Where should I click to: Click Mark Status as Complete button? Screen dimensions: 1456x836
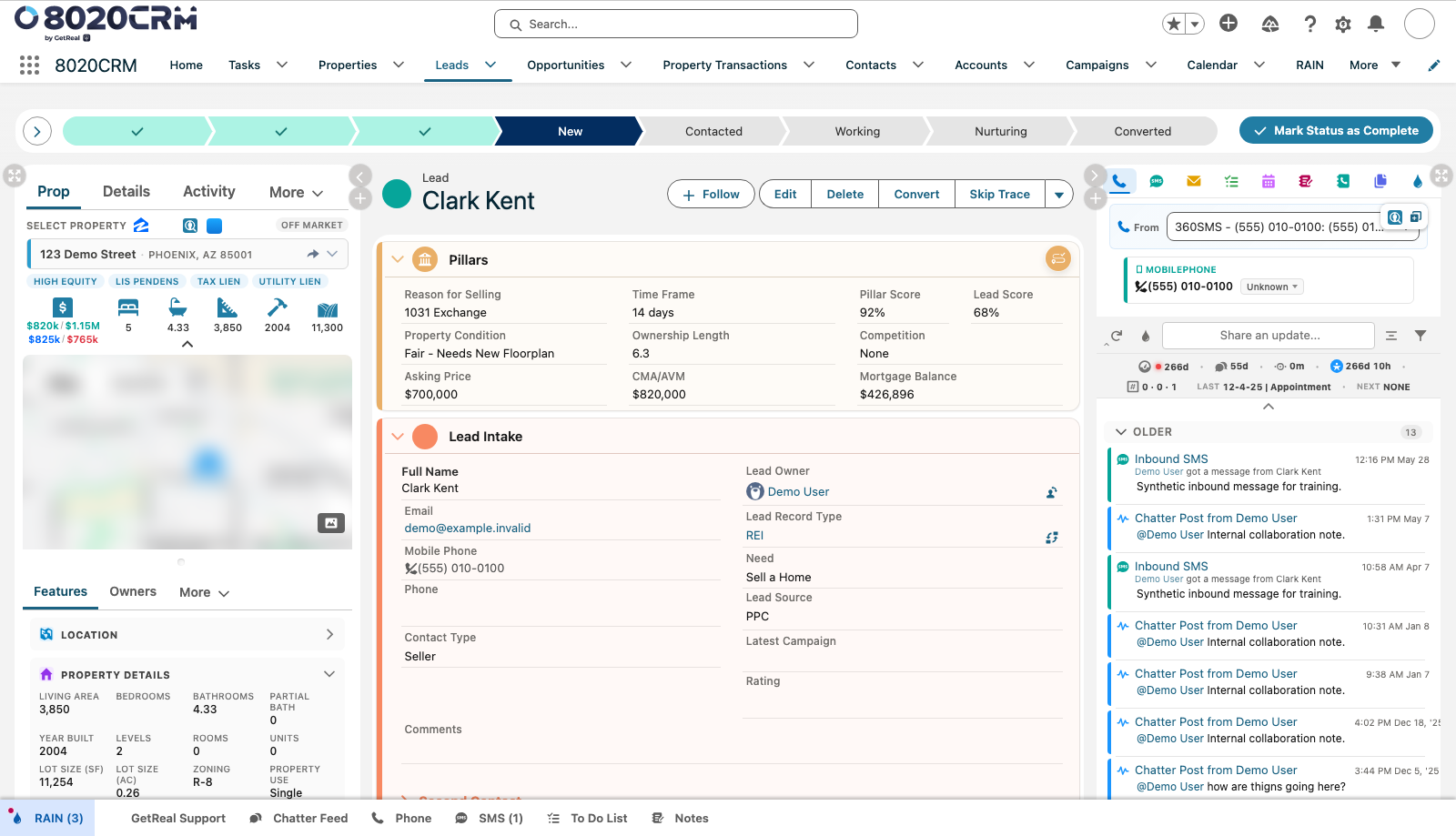(x=1336, y=131)
